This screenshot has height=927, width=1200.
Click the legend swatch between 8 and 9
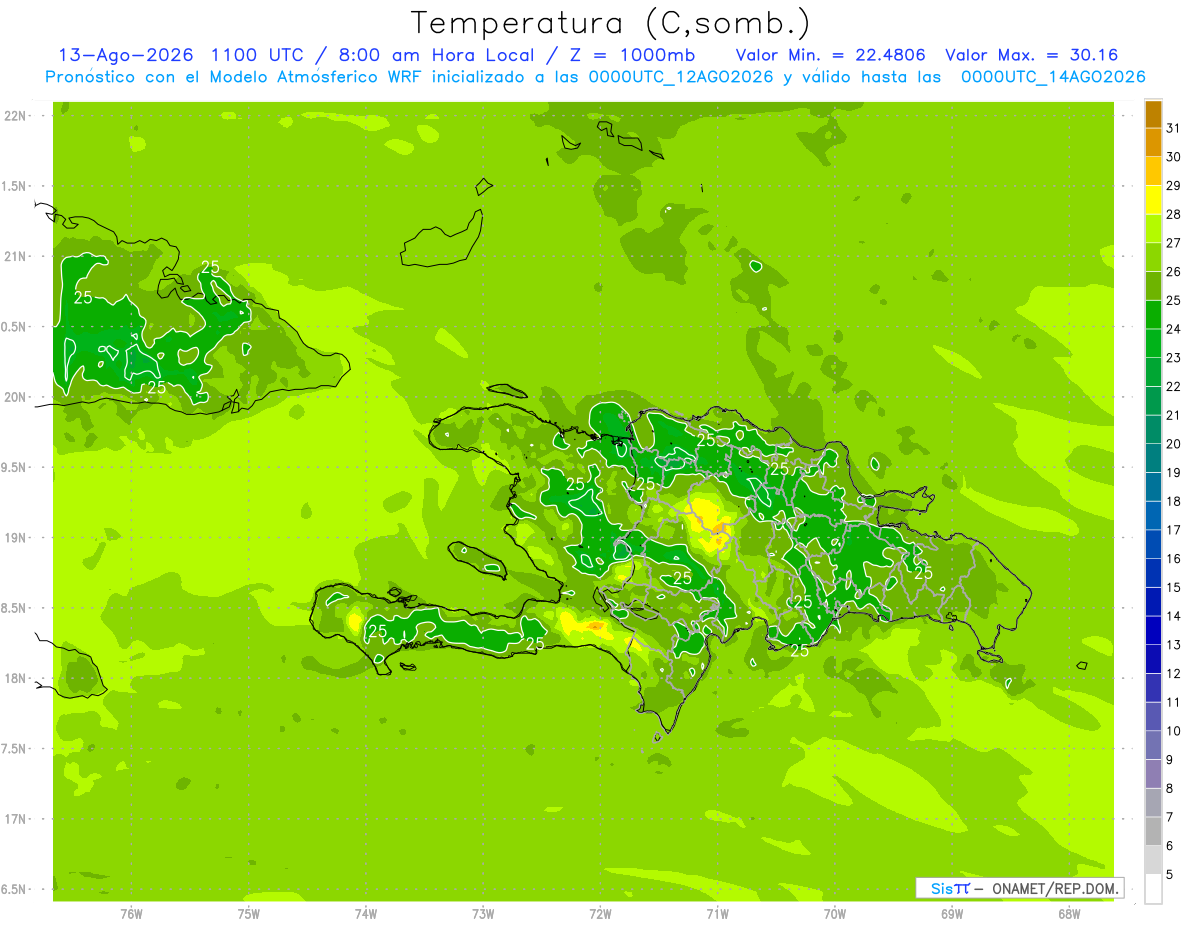1153,774
